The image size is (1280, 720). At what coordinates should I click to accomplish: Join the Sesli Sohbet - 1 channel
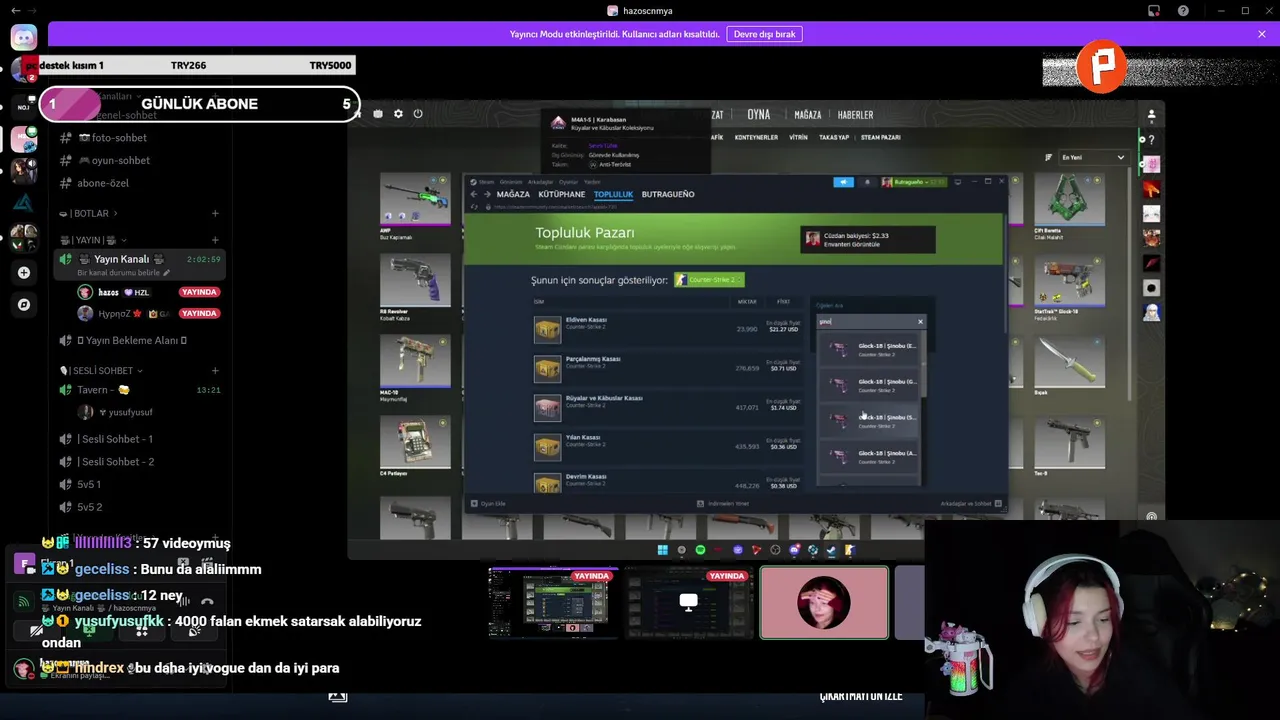click(x=140, y=439)
